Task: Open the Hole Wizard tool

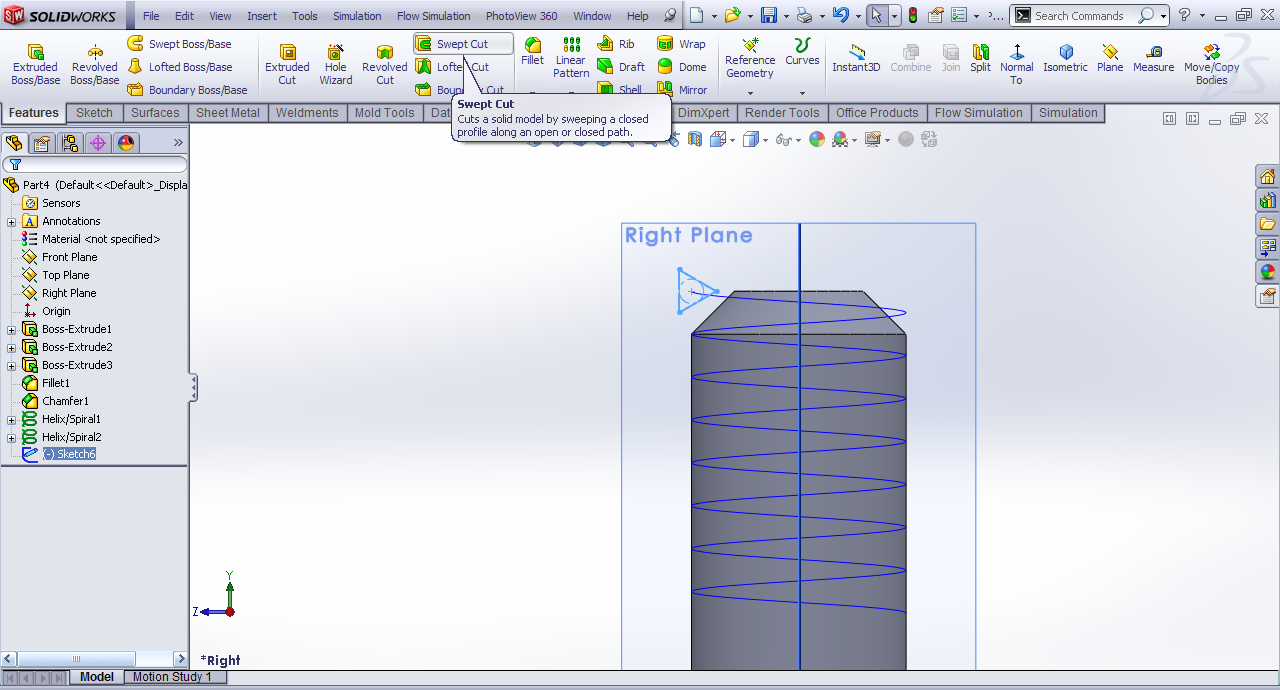Action: click(336, 64)
